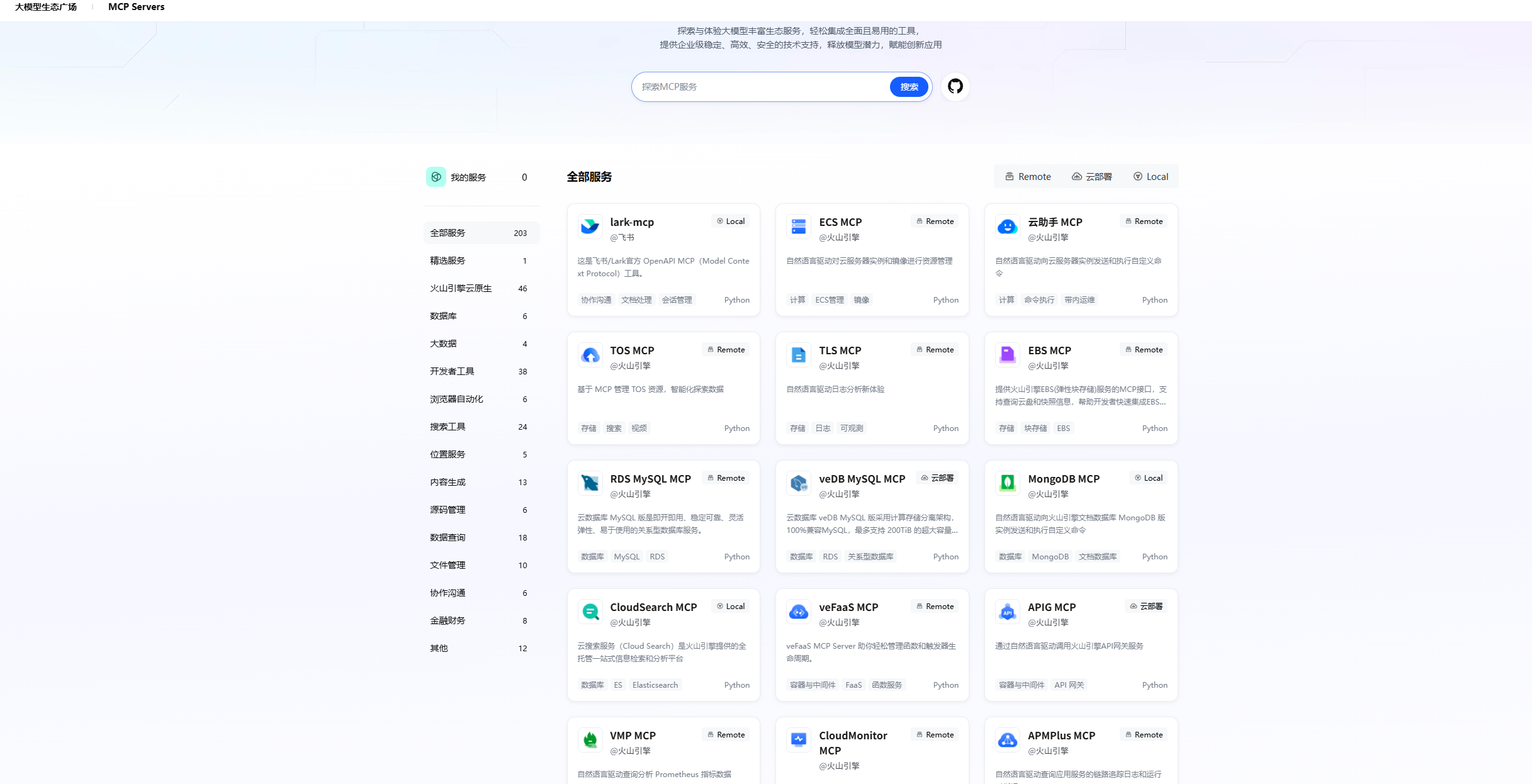Click the TOS MCP cloud upload icon
The image size is (1532, 784).
(590, 355)
